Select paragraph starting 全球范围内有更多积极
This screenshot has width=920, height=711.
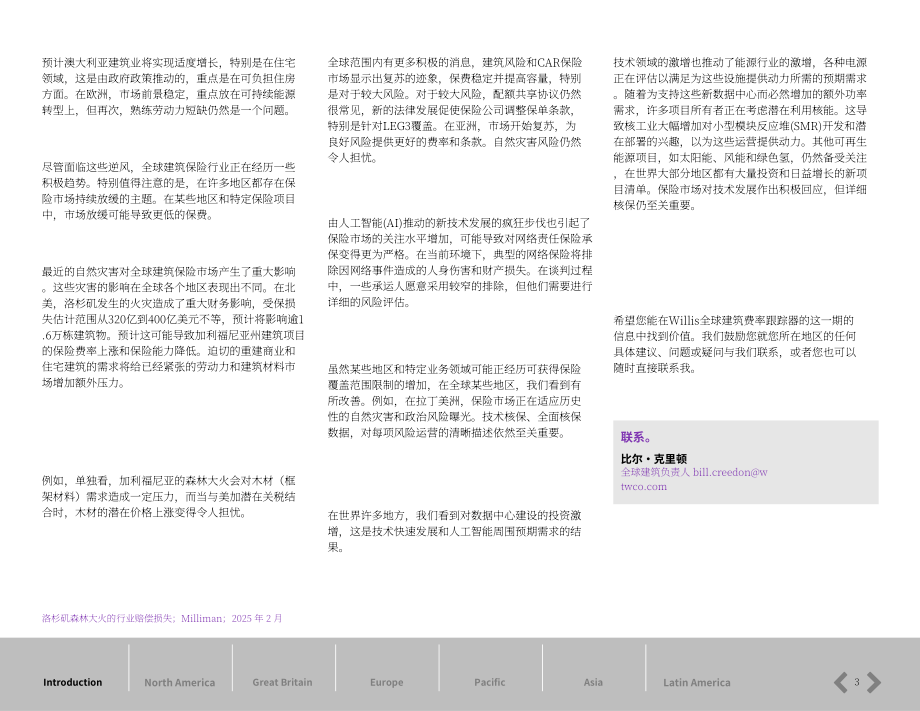(x=455, y=110)
